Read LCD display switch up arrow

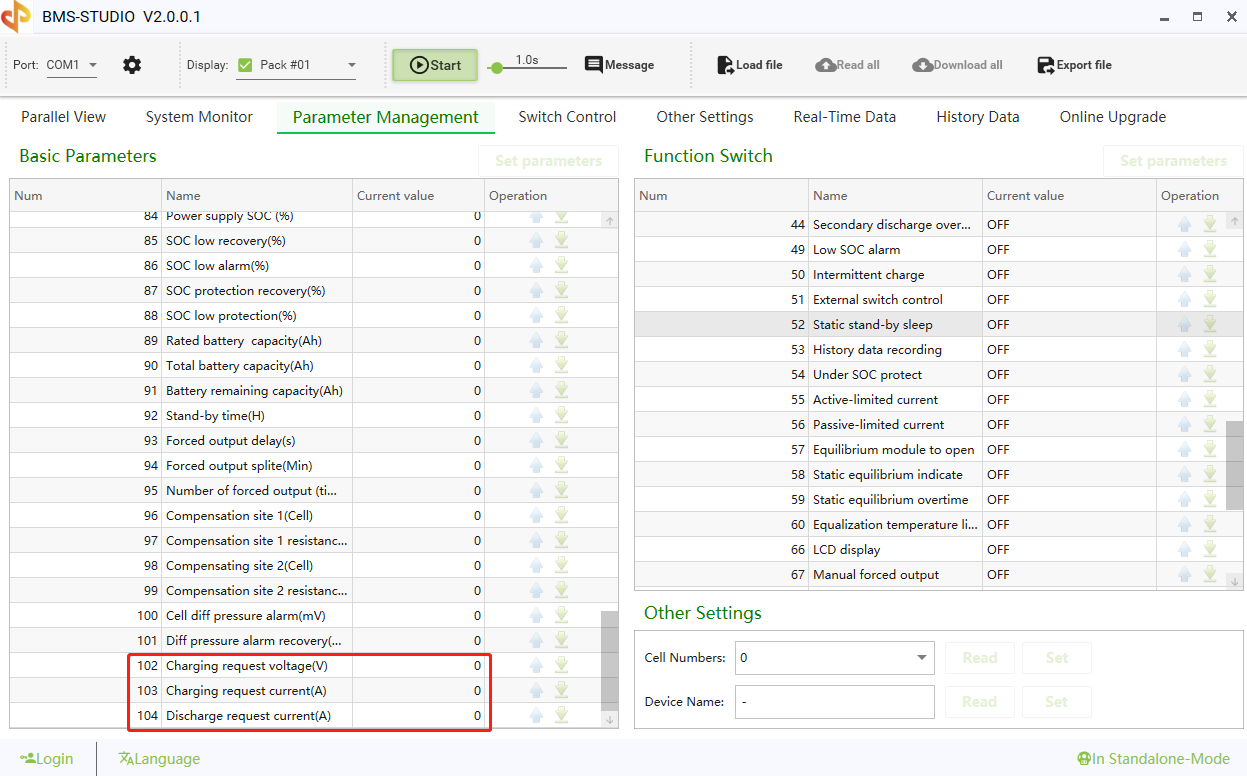pos(1185,550)
